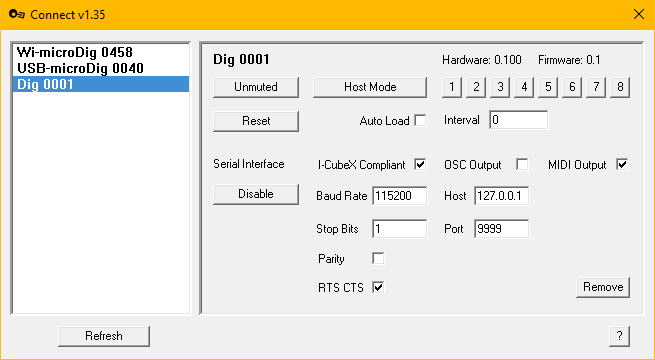Viewport: 655px width, 360px height.
Task: Enable the Parity checkbox
Action: click(x=378, y=259)
